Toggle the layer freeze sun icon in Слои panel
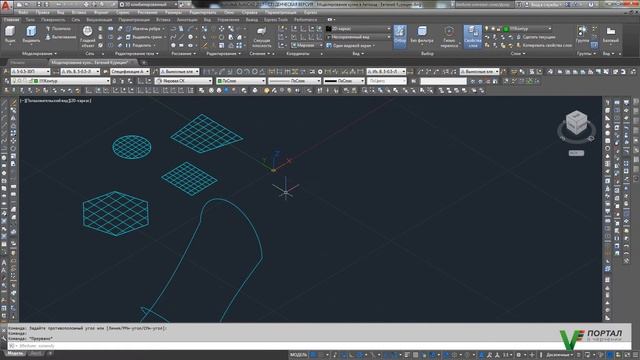Image resolution: width=640 pixels, height=360 pixels. click(493, 29)
